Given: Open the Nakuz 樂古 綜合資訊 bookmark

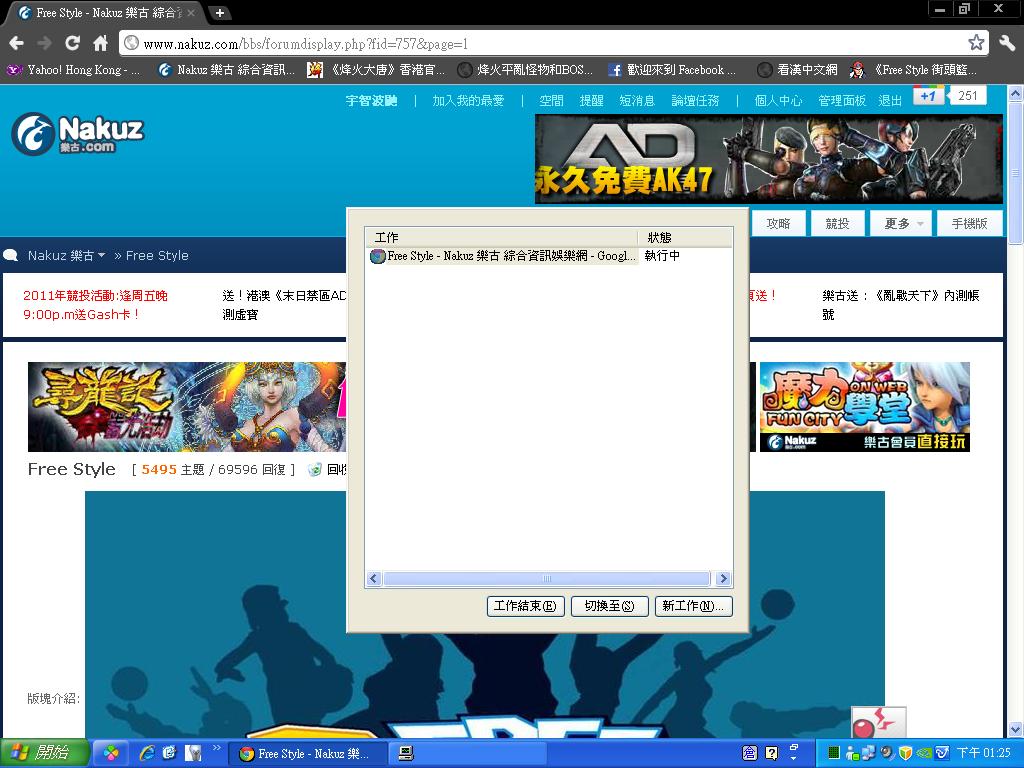Looking at the screenshot, I should tap(227, 70).
